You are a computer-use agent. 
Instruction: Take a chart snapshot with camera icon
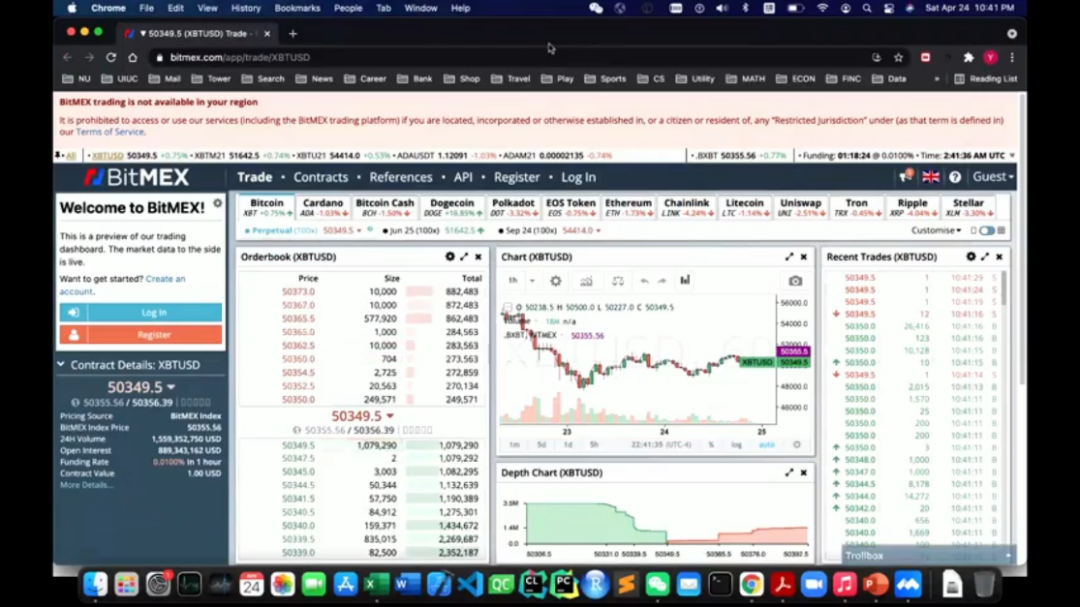pos(795,281)
